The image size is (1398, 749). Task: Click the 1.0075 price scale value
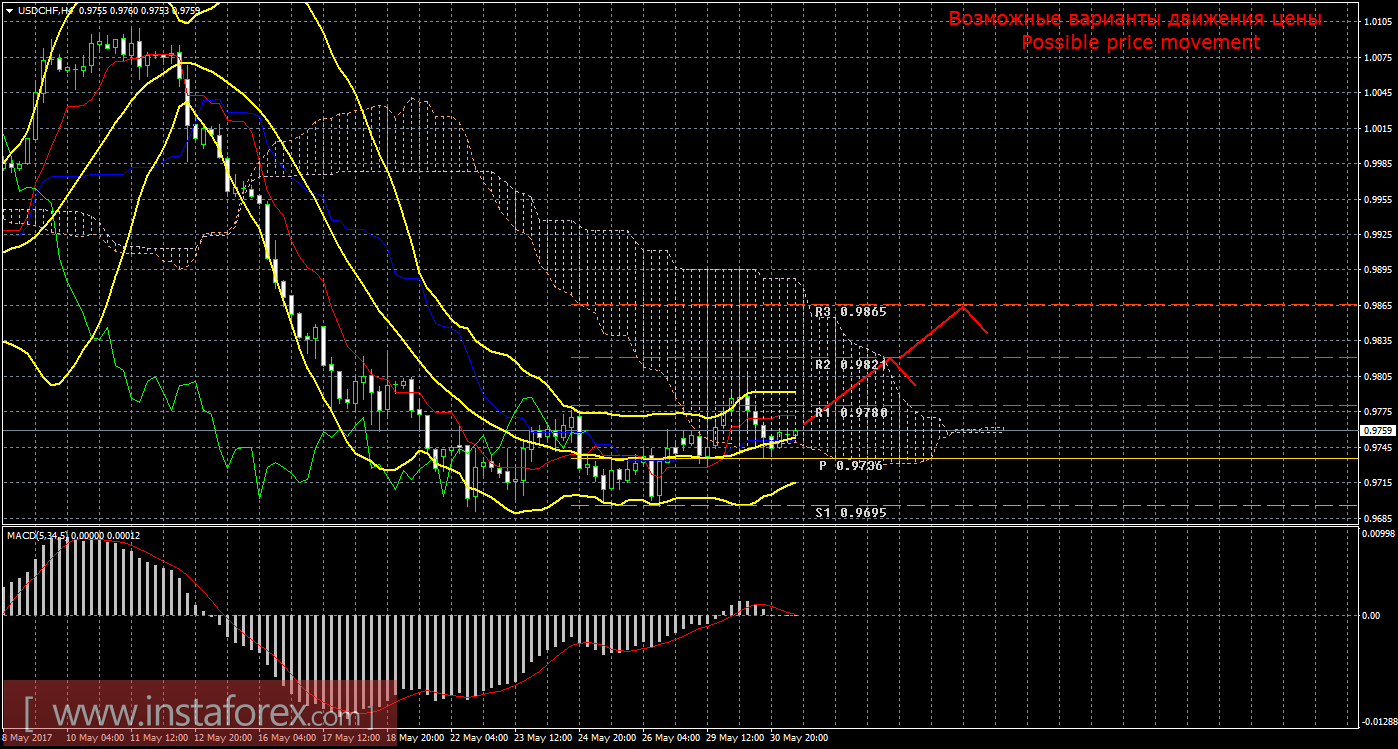pyautogui.click(x=1377, y=57)
